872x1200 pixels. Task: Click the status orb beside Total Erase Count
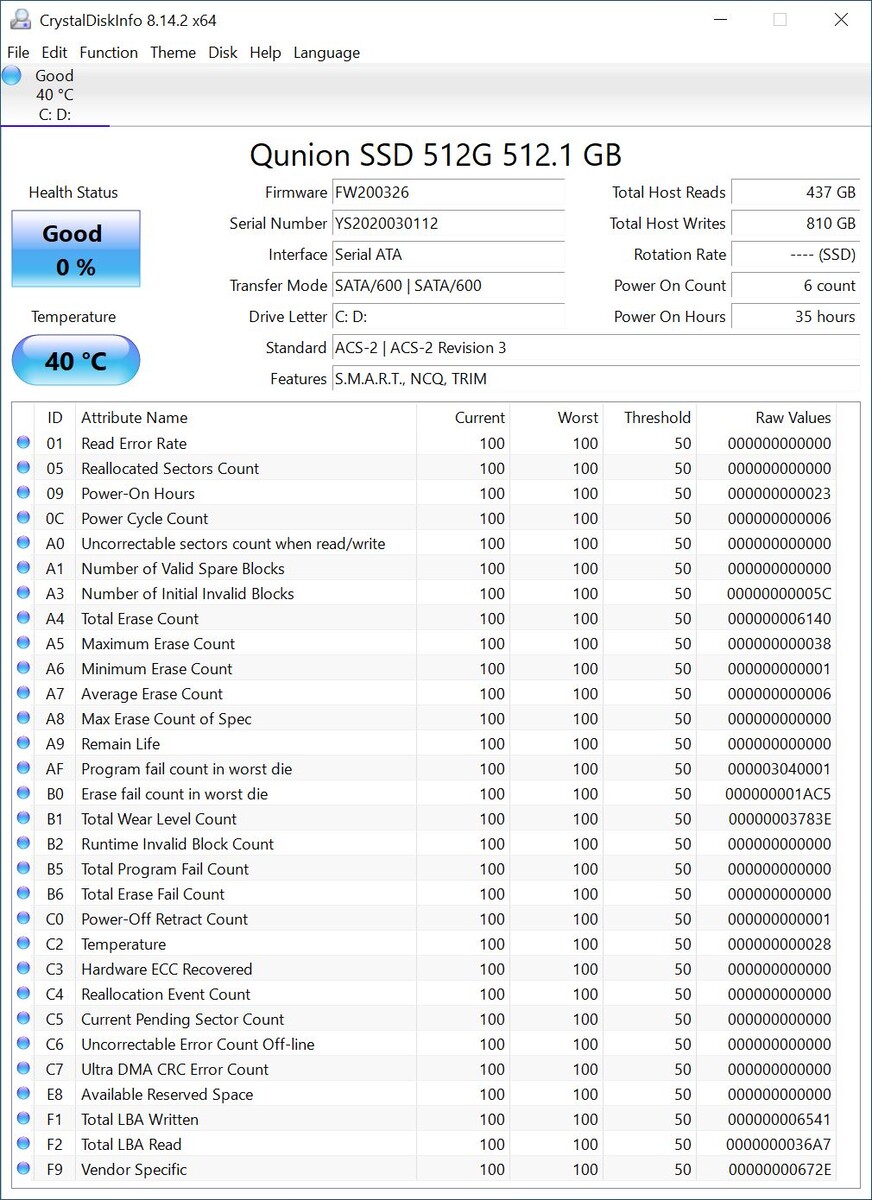click(23, 618)
